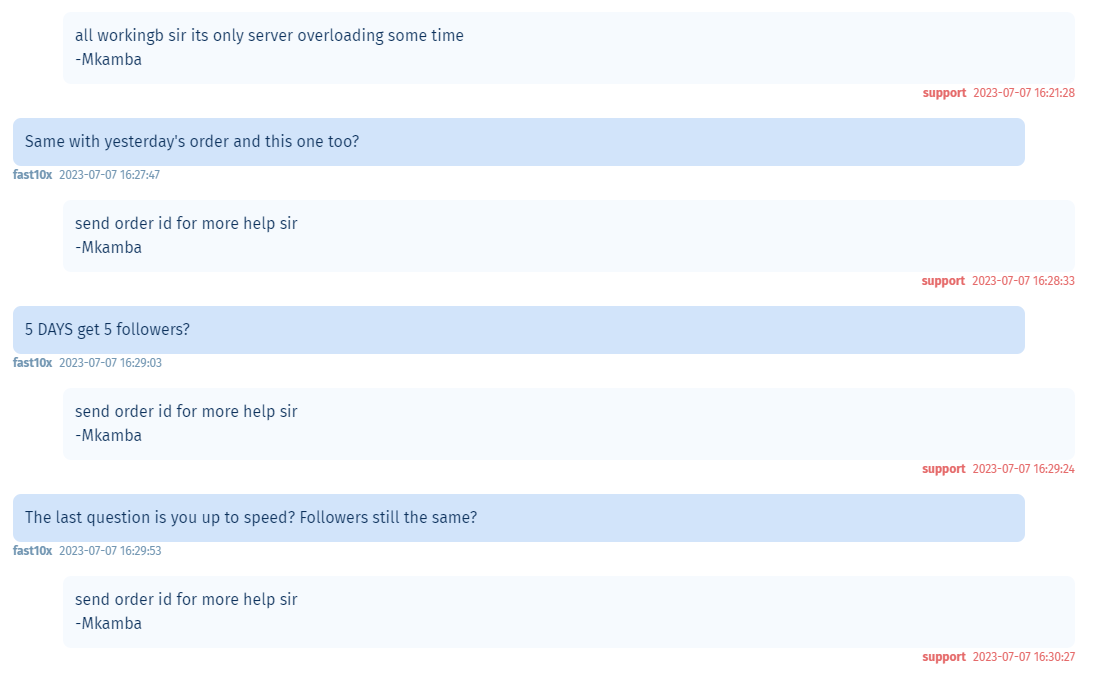This screenshot has width=1093, height=679.
Task: Click the fast10x username at 16:27:47
Action: tap(32, 175)
